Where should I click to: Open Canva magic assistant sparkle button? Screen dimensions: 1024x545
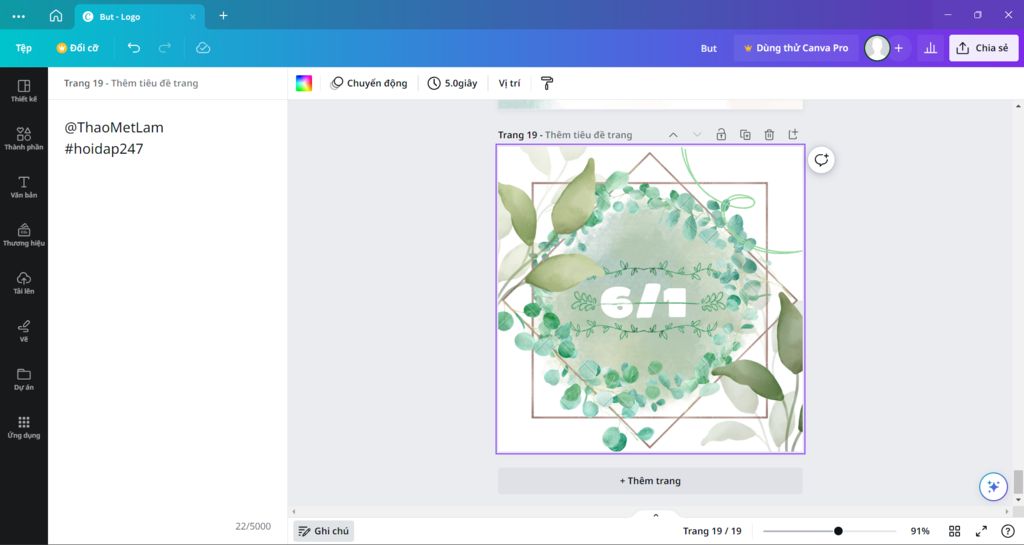pos(993,487)
